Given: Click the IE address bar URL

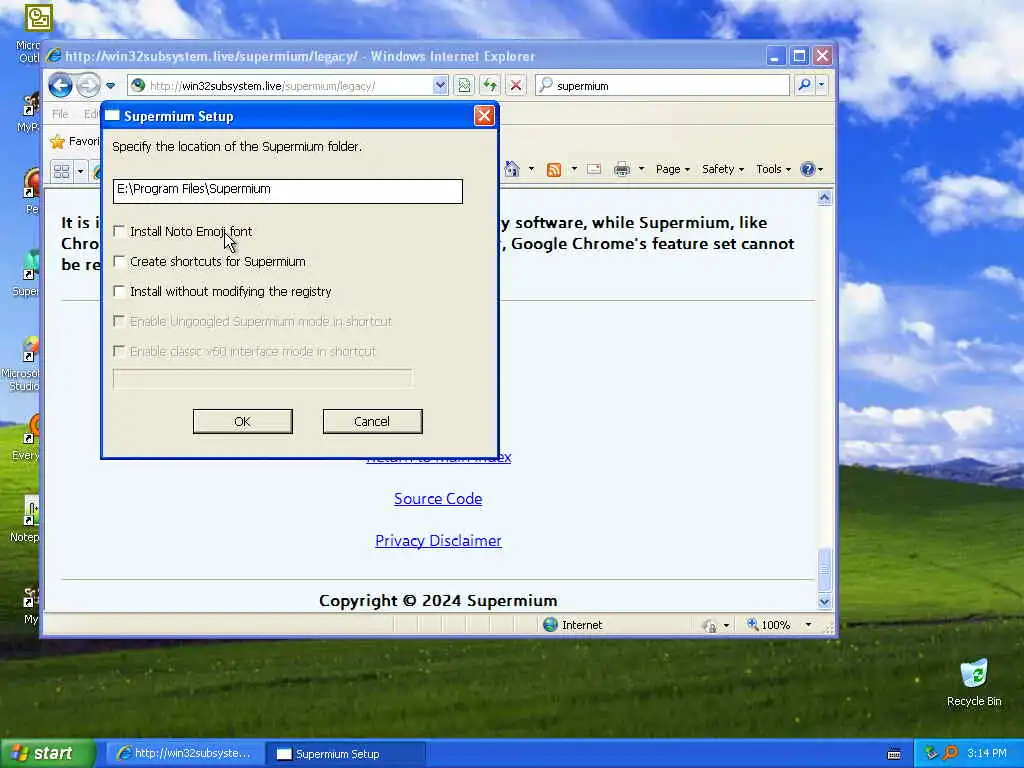Looking at the screenshot, I should pos(281,86).
